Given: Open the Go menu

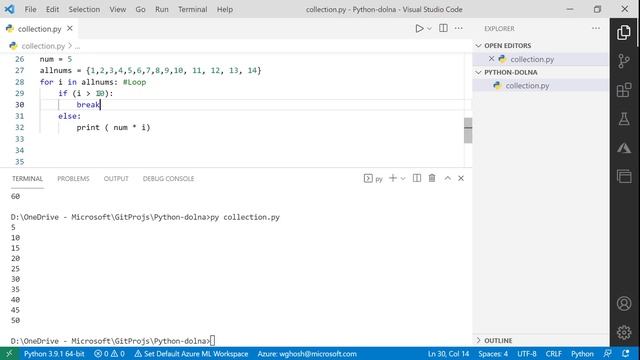Looking at the screenshot, I should click(x=140, y=9).
